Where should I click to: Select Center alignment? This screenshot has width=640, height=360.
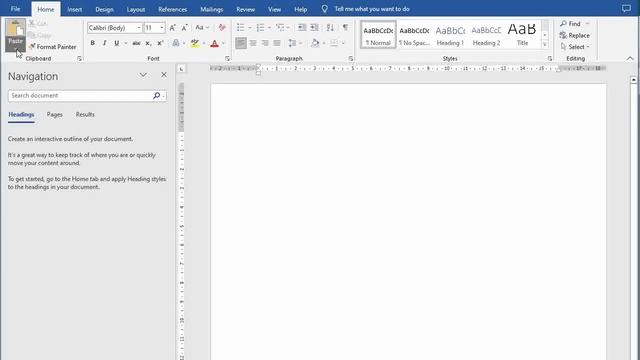click(x=253, y=43)
